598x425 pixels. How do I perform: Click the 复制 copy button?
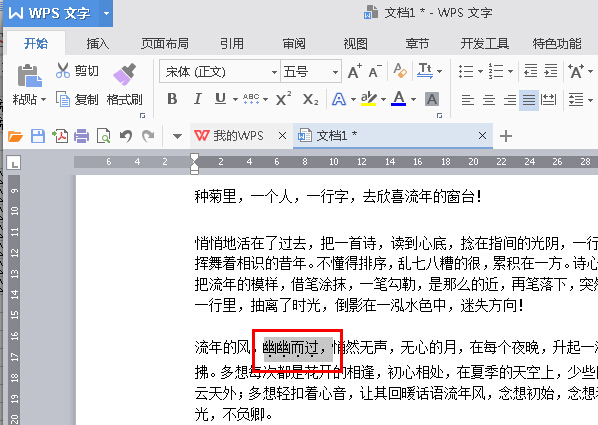pos(77,99)
